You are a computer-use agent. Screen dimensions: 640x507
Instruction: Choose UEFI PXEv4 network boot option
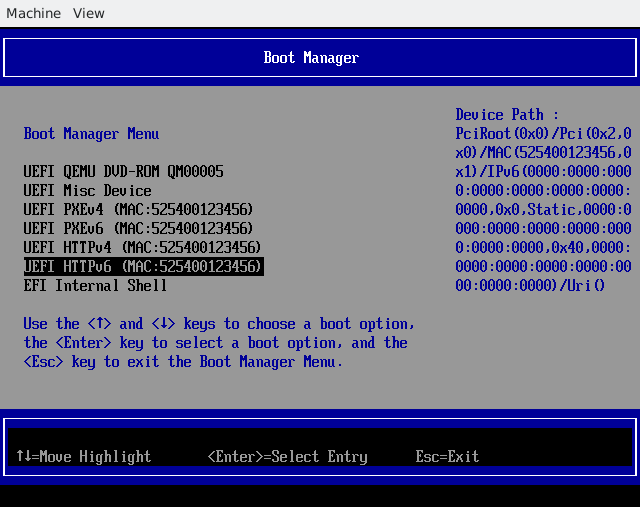138,210
